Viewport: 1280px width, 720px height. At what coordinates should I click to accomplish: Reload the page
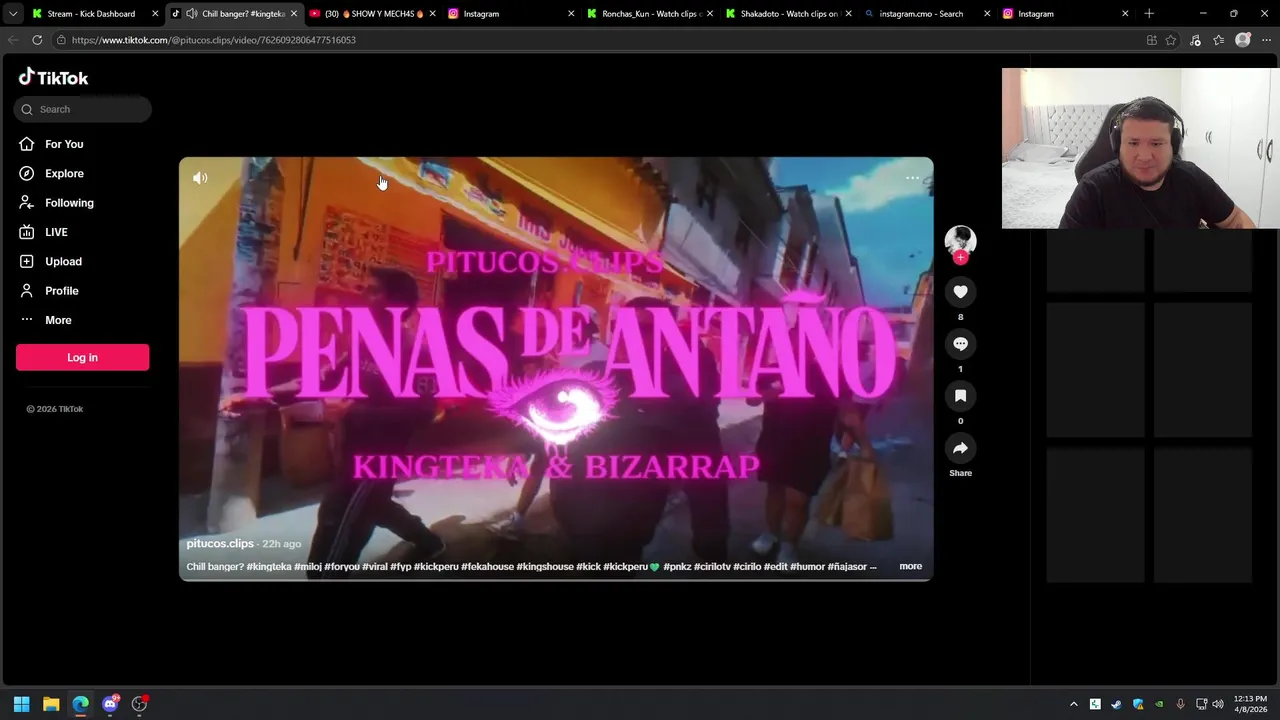(37, 40)
